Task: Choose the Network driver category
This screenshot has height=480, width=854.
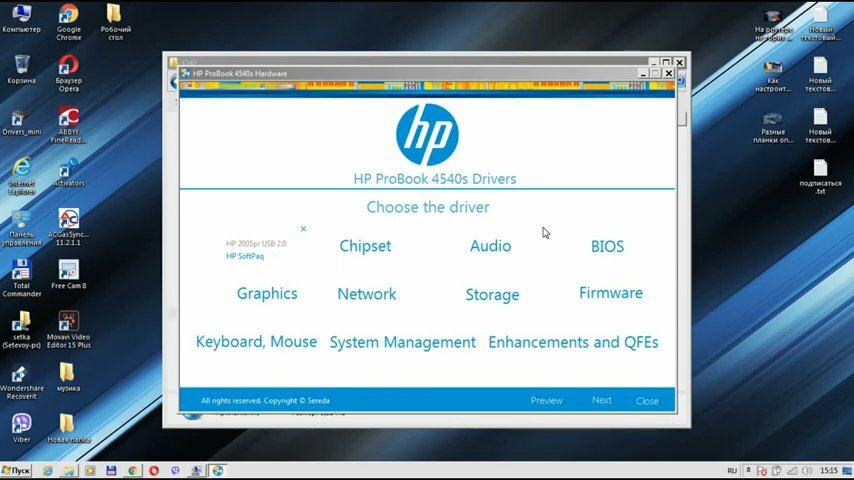Action: (367, 294)
